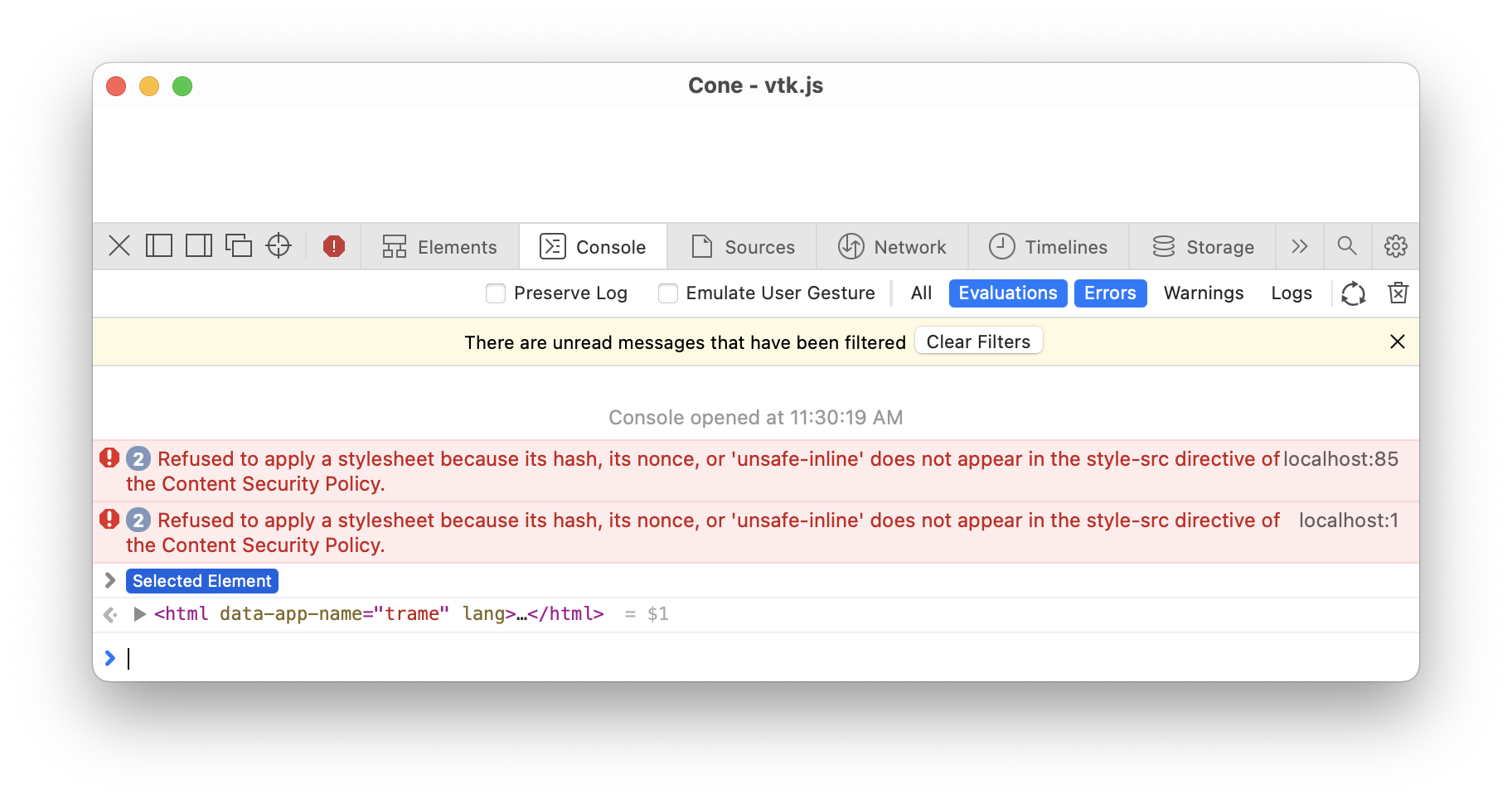This screenshot has width=1512, height=804.
Task: Click the yellow minimize window button
Action: tap(149, 86)
